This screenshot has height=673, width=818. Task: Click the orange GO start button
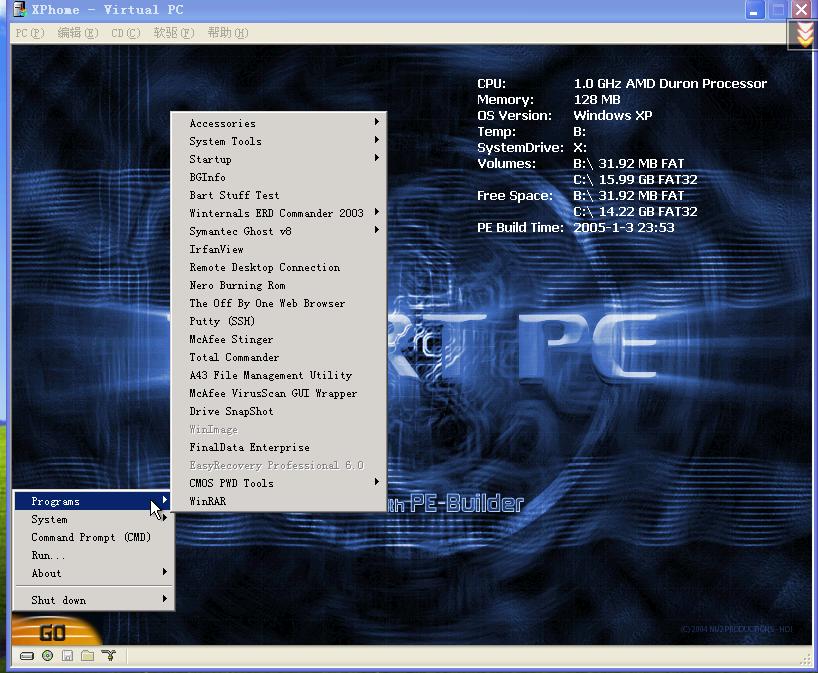[x=54, y=632]
